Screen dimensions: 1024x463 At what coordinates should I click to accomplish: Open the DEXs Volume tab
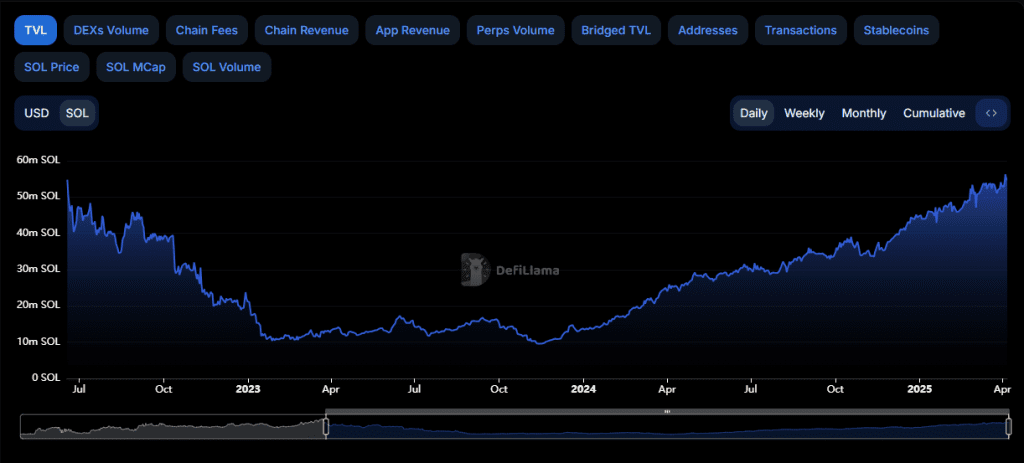click(111, 30)
